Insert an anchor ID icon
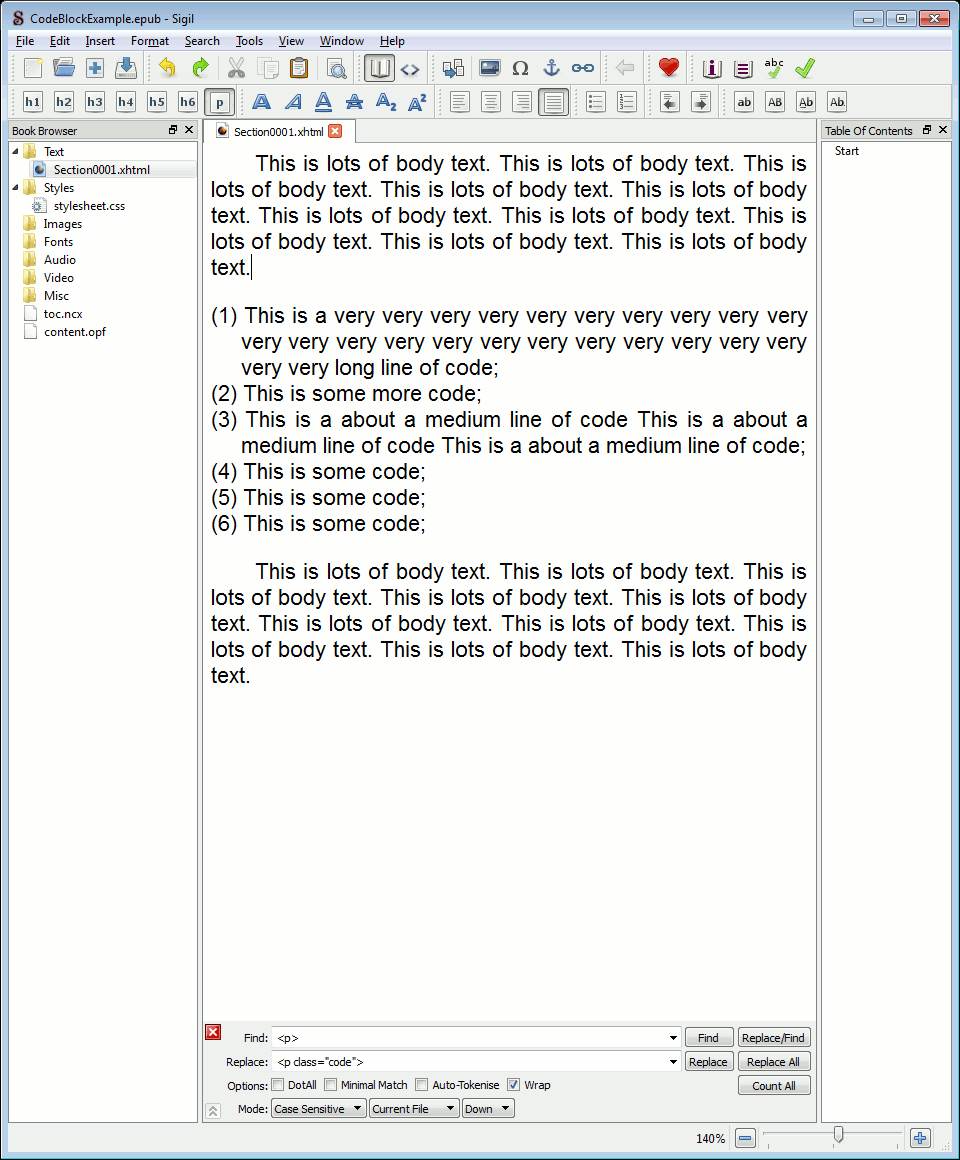 tap(552, 69)
